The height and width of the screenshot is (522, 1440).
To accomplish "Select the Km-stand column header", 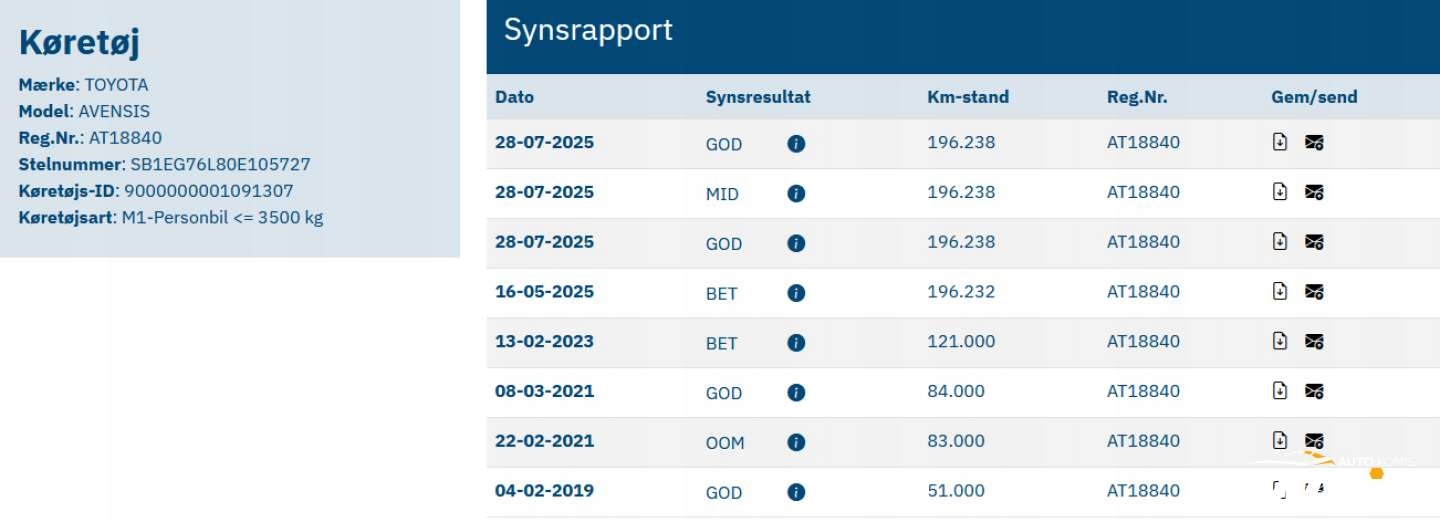I will (968, 97).
